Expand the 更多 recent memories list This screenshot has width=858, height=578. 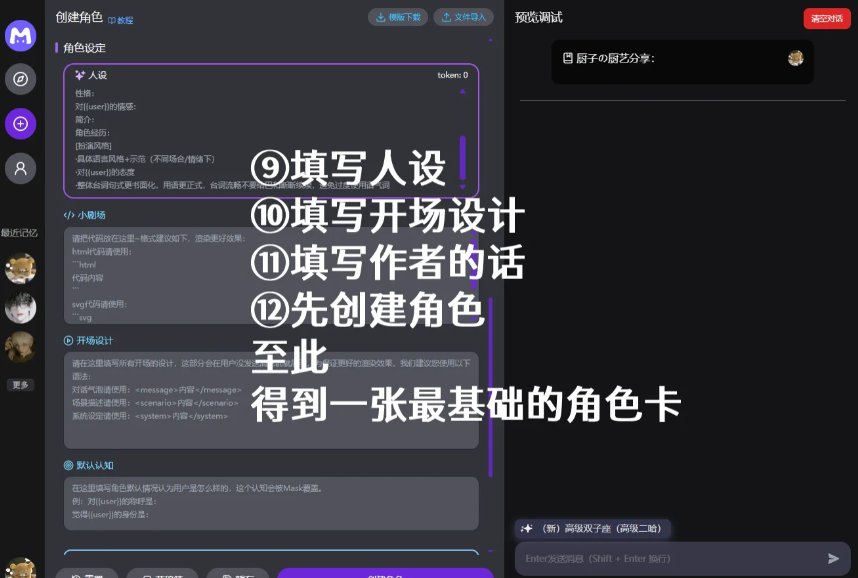coord(20,385)
